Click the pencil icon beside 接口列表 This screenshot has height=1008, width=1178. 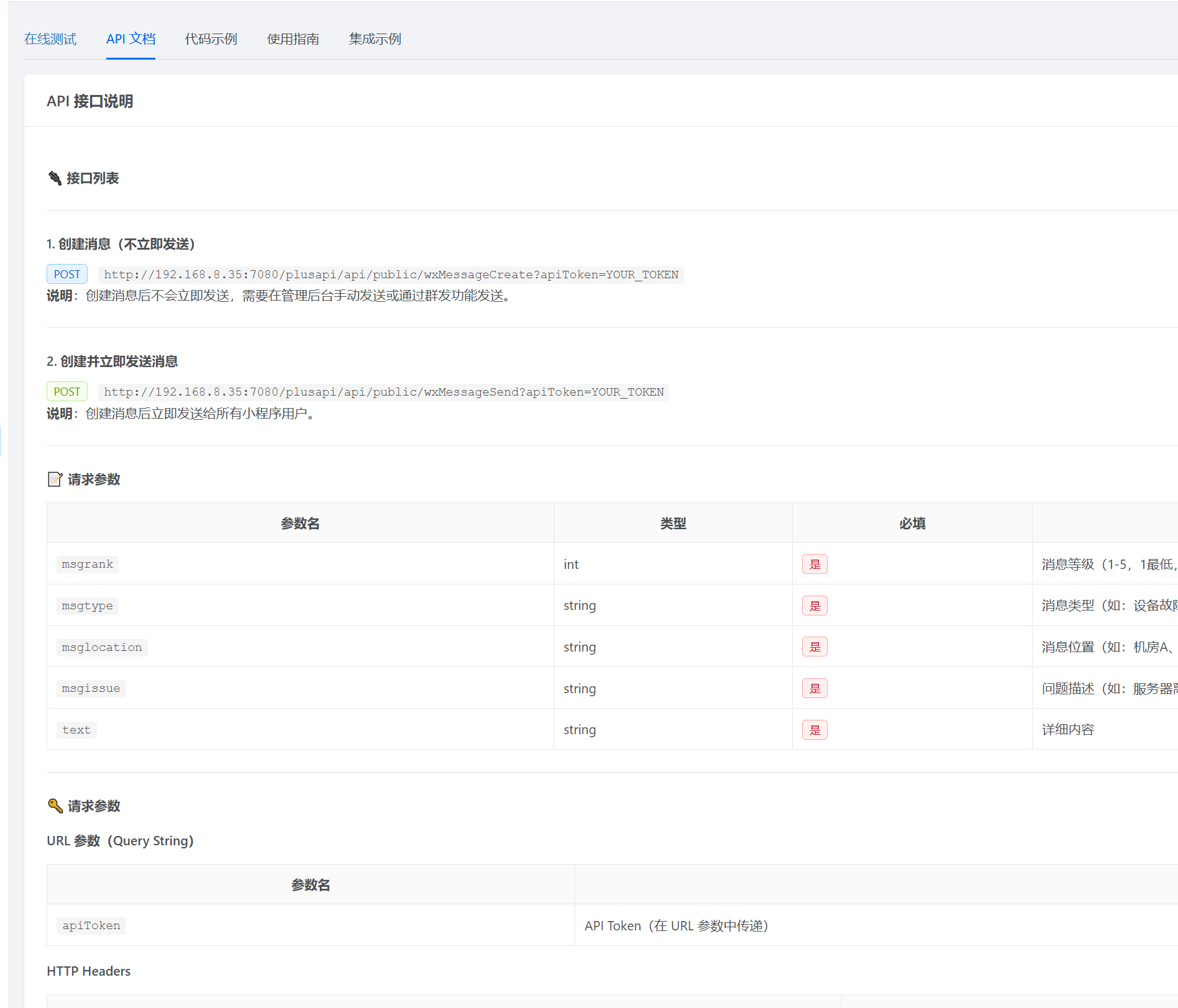pyautogui.click(x=55, y=178)
